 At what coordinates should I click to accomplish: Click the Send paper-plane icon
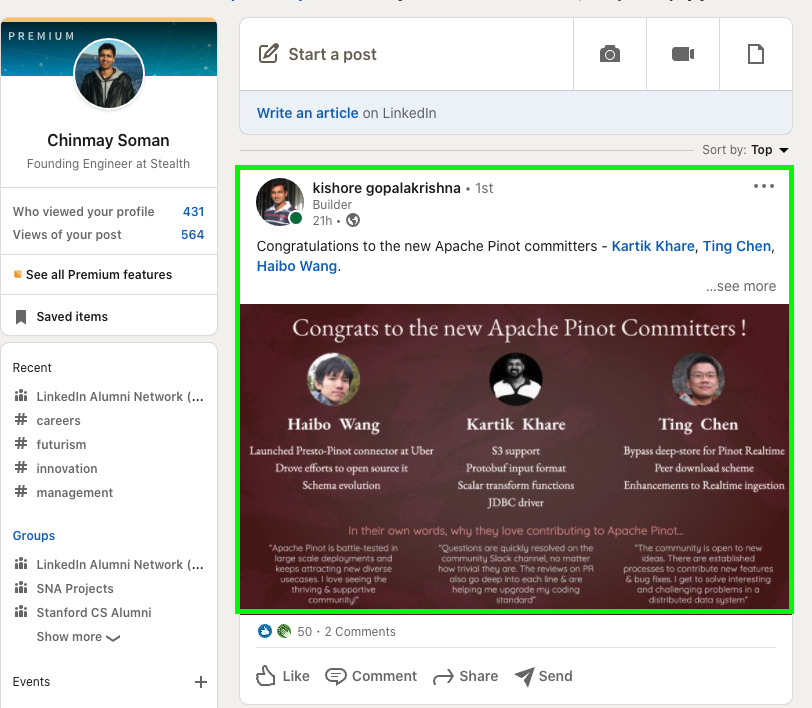click(524, 676)
